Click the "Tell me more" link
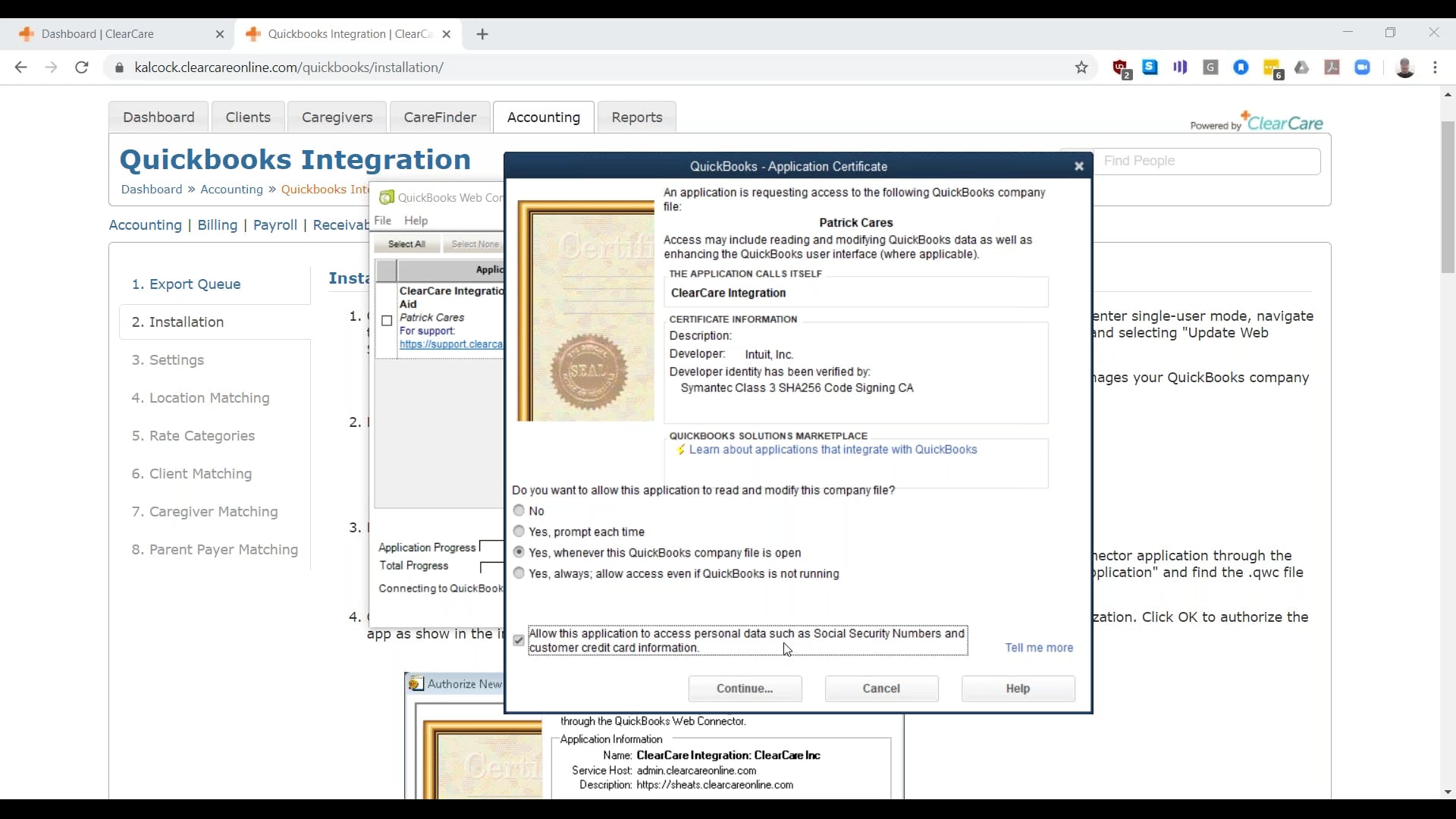Image resolution: width=1456 pixels, height=819 pixels. pos(1038,648)
